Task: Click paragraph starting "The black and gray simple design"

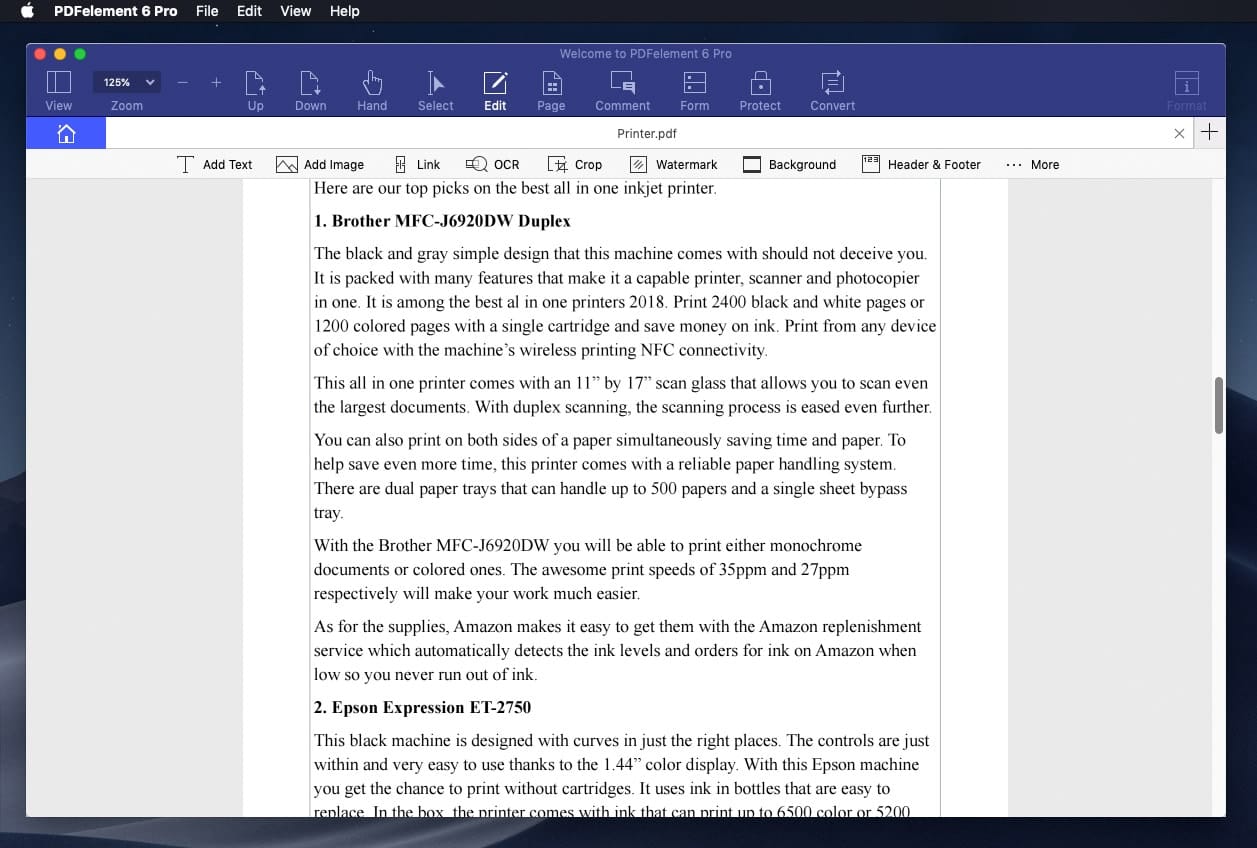Action: click(625, 302)
